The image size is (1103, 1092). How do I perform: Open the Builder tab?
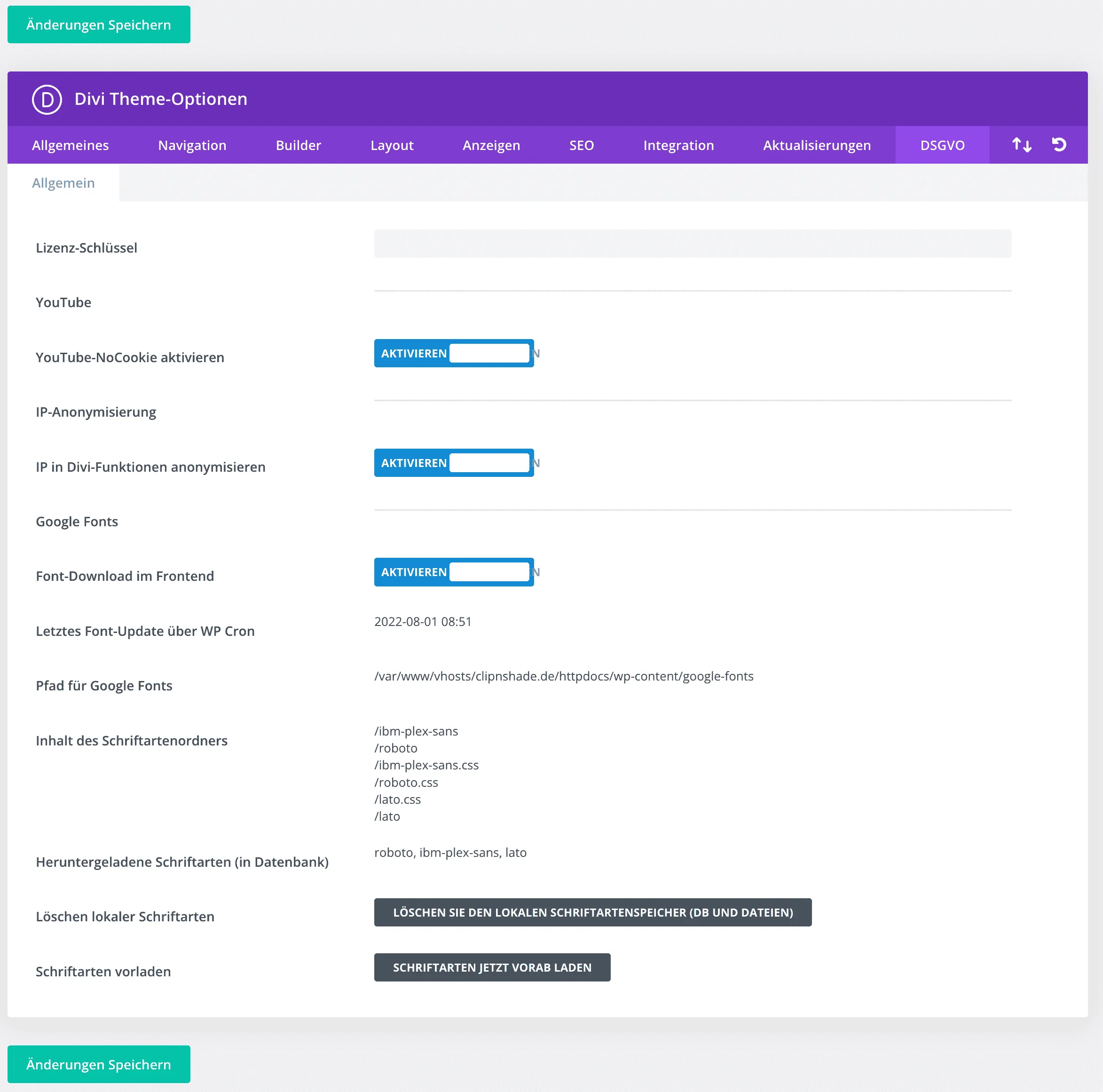299,145
